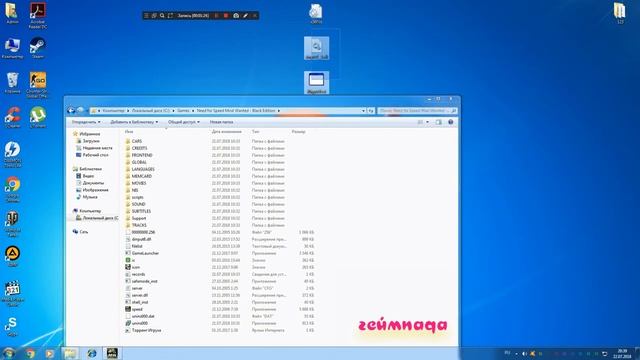The height and width of the screenshot is (360, 640).
Task: Sort by the Имя column header
Action: [129, 132]
